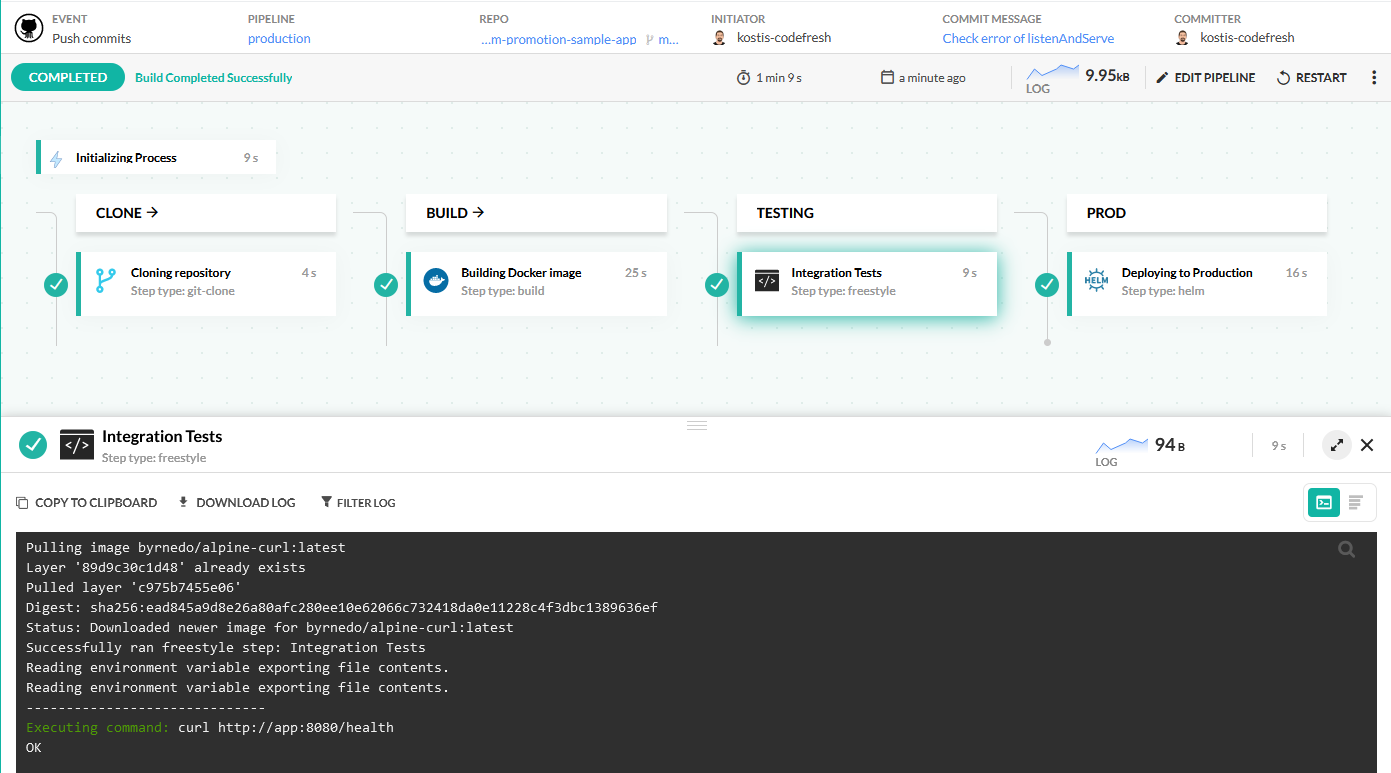Click the search icon in log console

[x=1347, y=549]
